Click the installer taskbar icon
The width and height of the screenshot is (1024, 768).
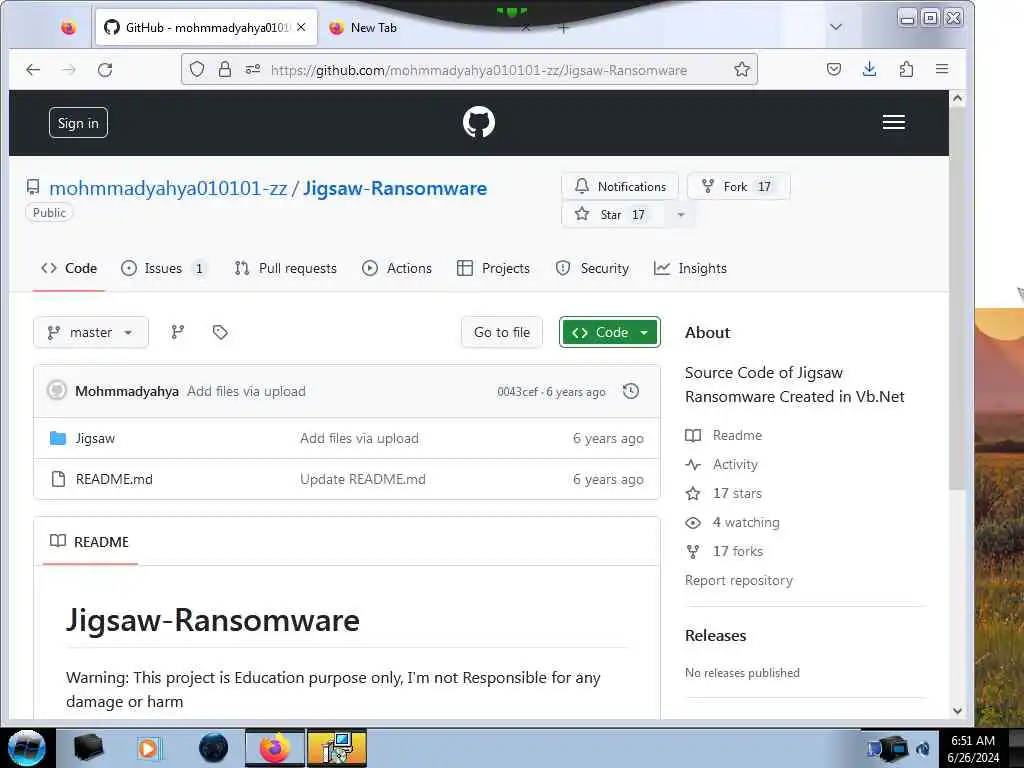pyautogui.click(x=337, y=748)
